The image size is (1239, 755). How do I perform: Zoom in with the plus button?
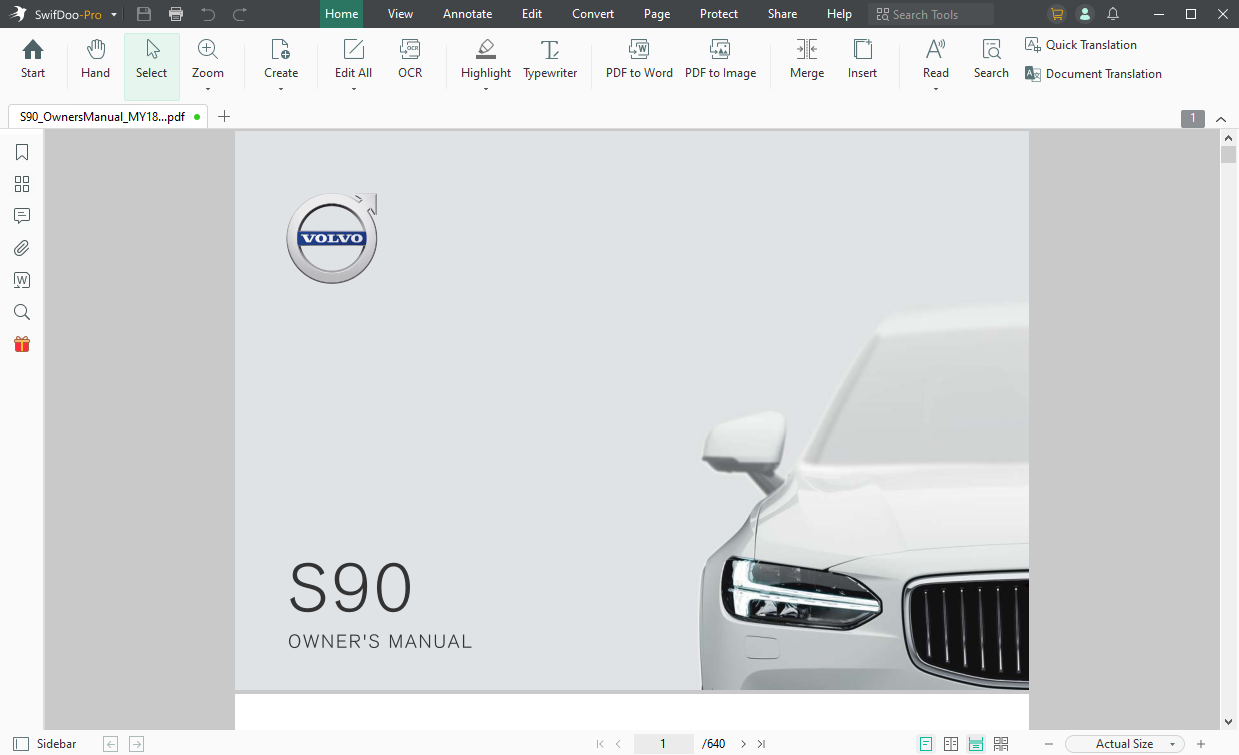1201,744
